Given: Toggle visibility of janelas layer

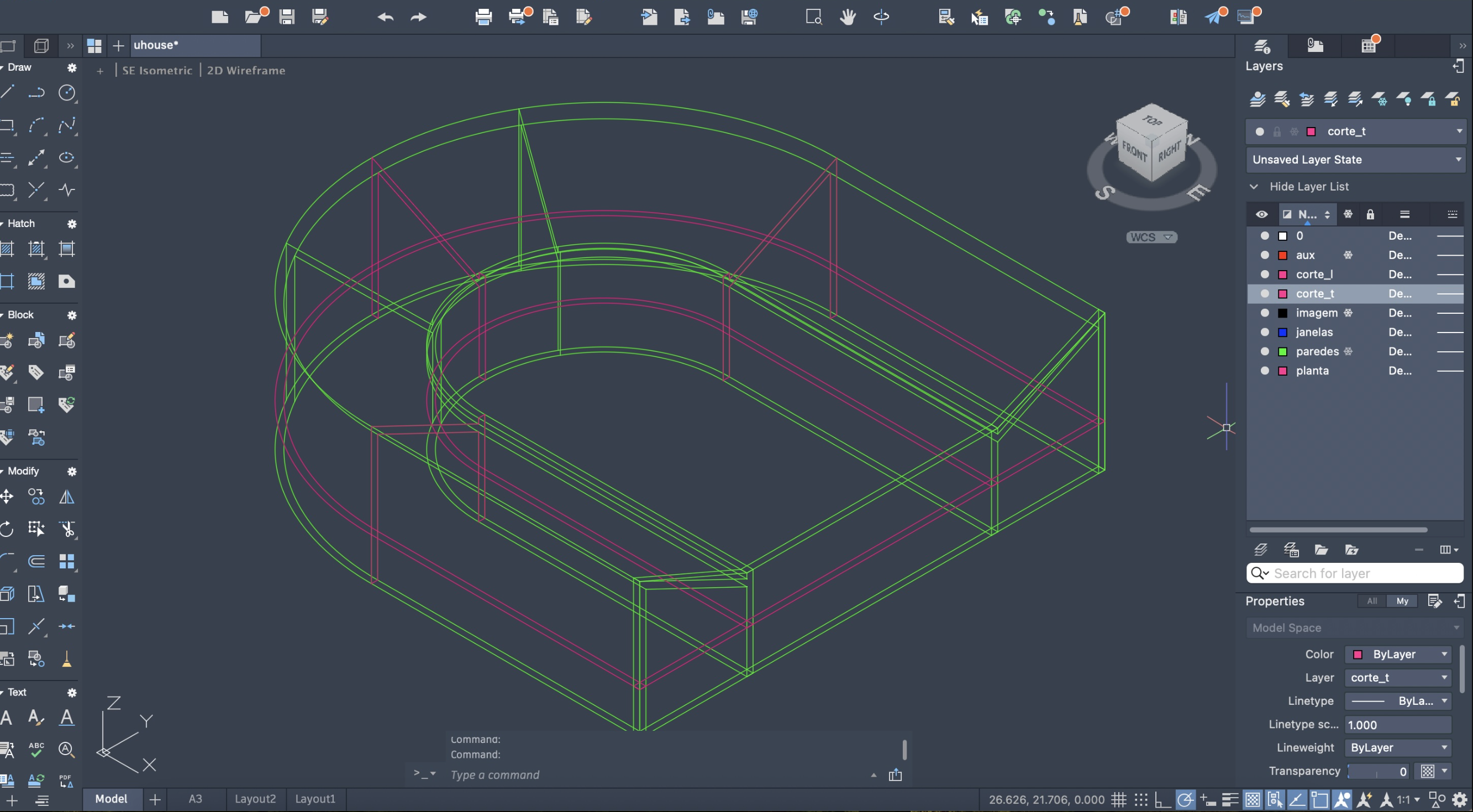Looking at the screenshot, I should (x=1264, y=332).
